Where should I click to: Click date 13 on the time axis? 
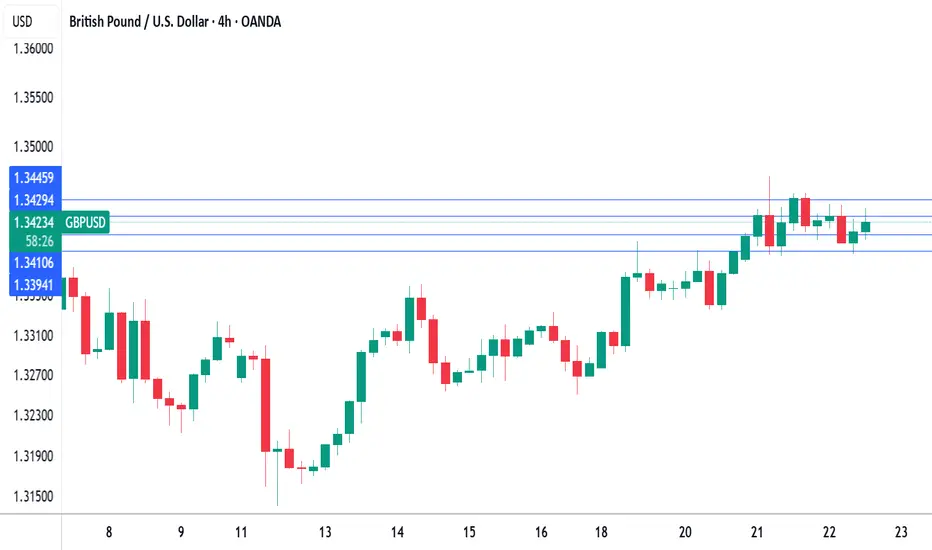[x=325, y=532]
